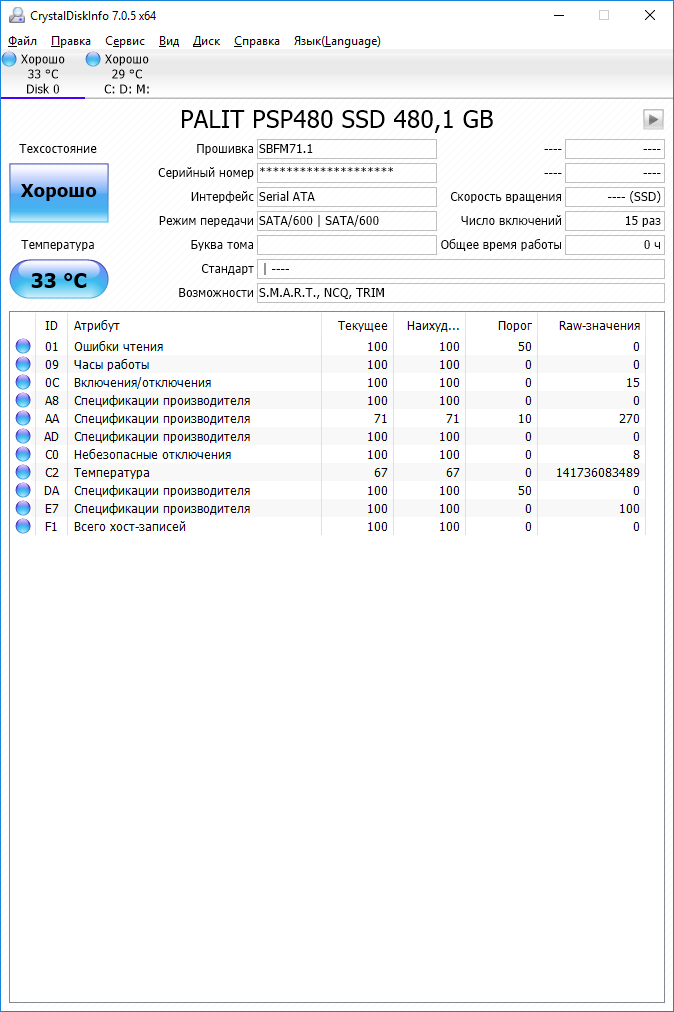
Task: Click the empty Буква тома field
Action: click(347, 245)
